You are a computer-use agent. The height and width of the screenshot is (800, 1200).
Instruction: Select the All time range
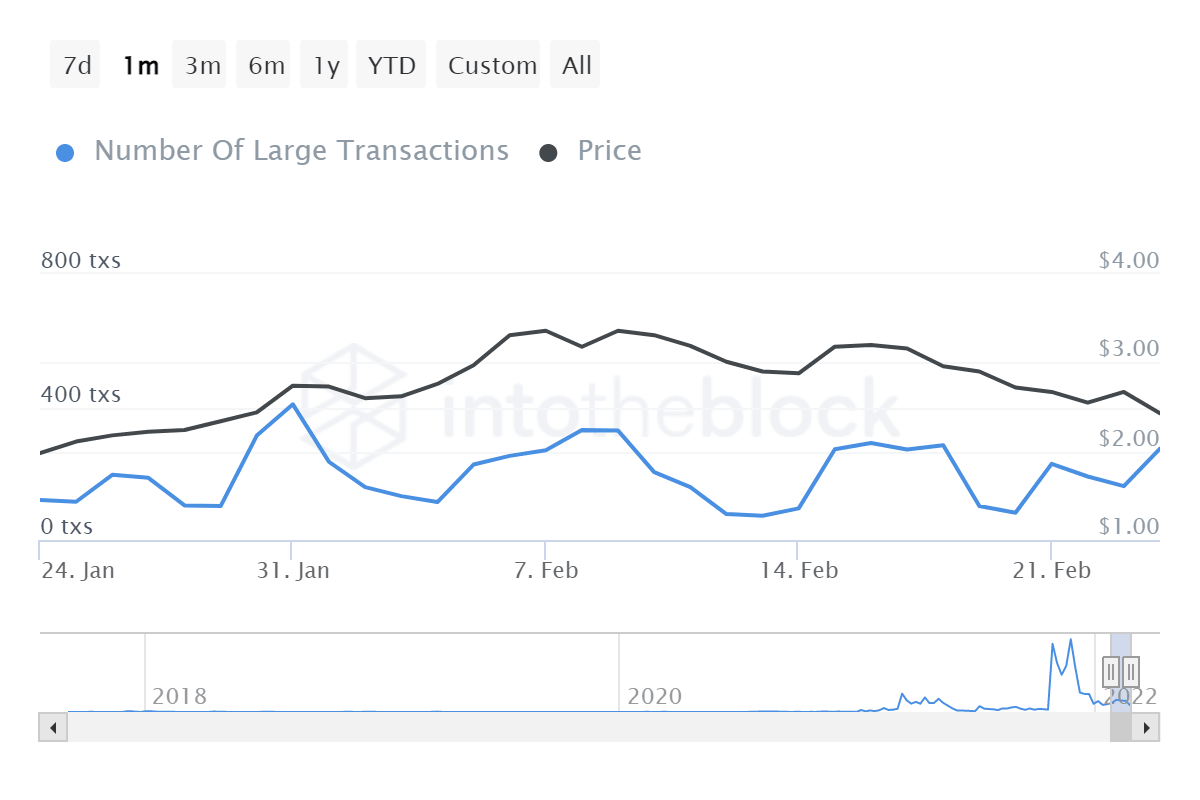575,64
